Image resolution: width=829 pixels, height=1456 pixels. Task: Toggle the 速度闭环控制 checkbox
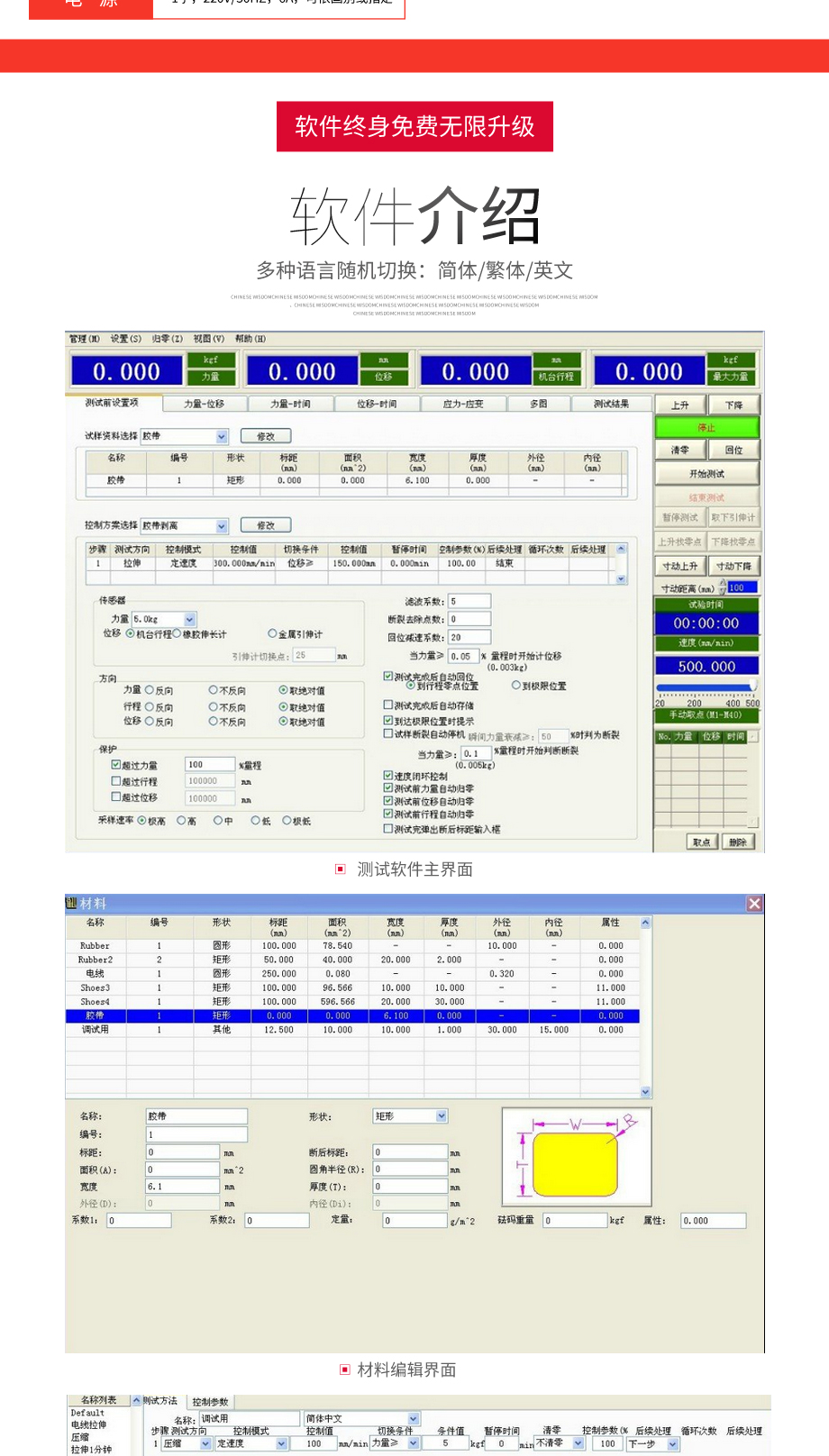[x=388, y=775]
